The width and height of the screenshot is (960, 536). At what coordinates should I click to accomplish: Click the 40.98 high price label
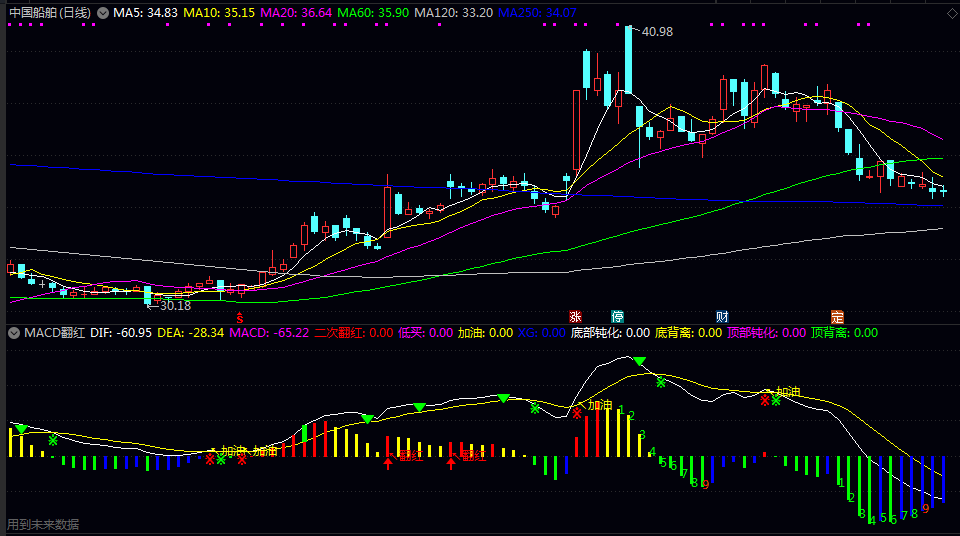[657, 32]
